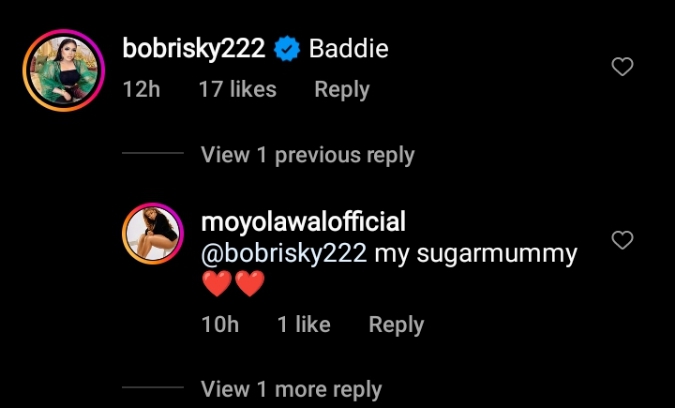Click the my sugarmummy reply text
Screen dimensions: 675x408
[x=474, y=254]
